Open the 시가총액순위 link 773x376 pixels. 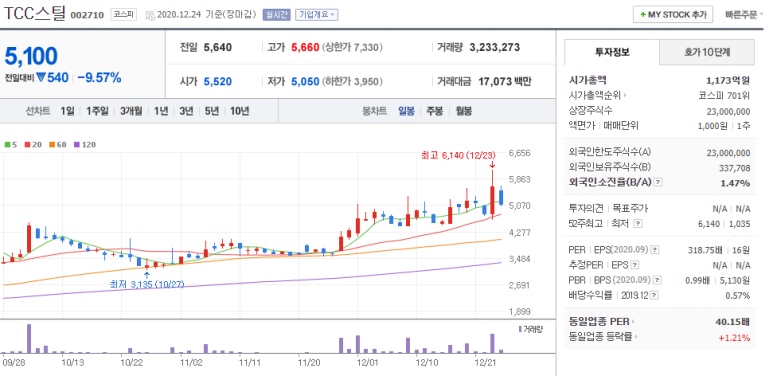597,96
